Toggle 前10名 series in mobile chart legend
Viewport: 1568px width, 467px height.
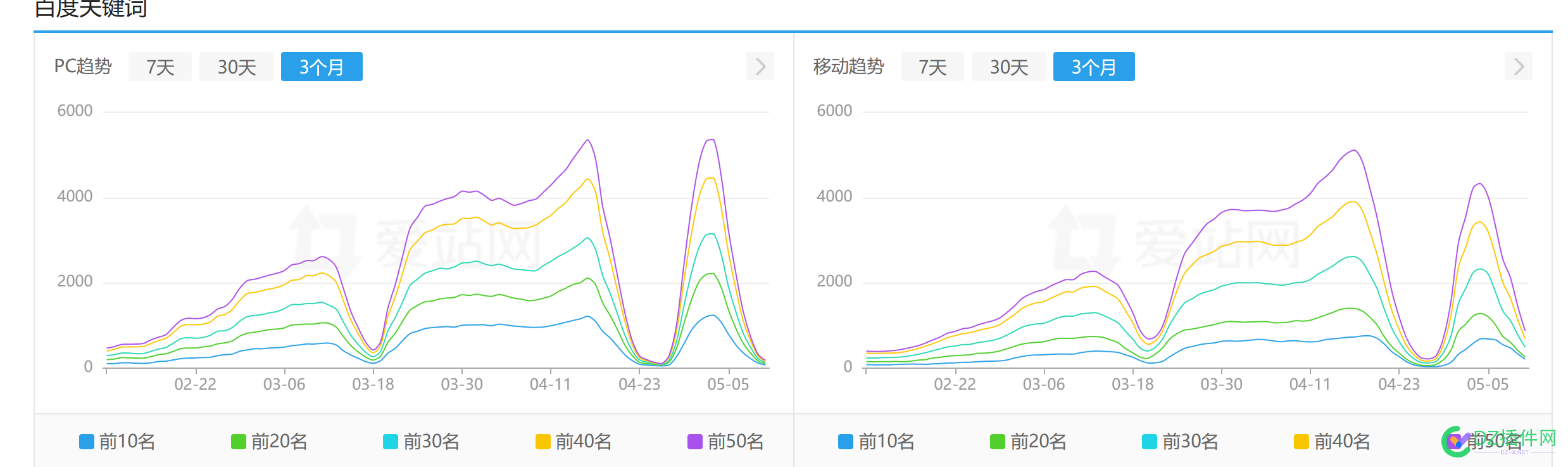tap(876, 442)
